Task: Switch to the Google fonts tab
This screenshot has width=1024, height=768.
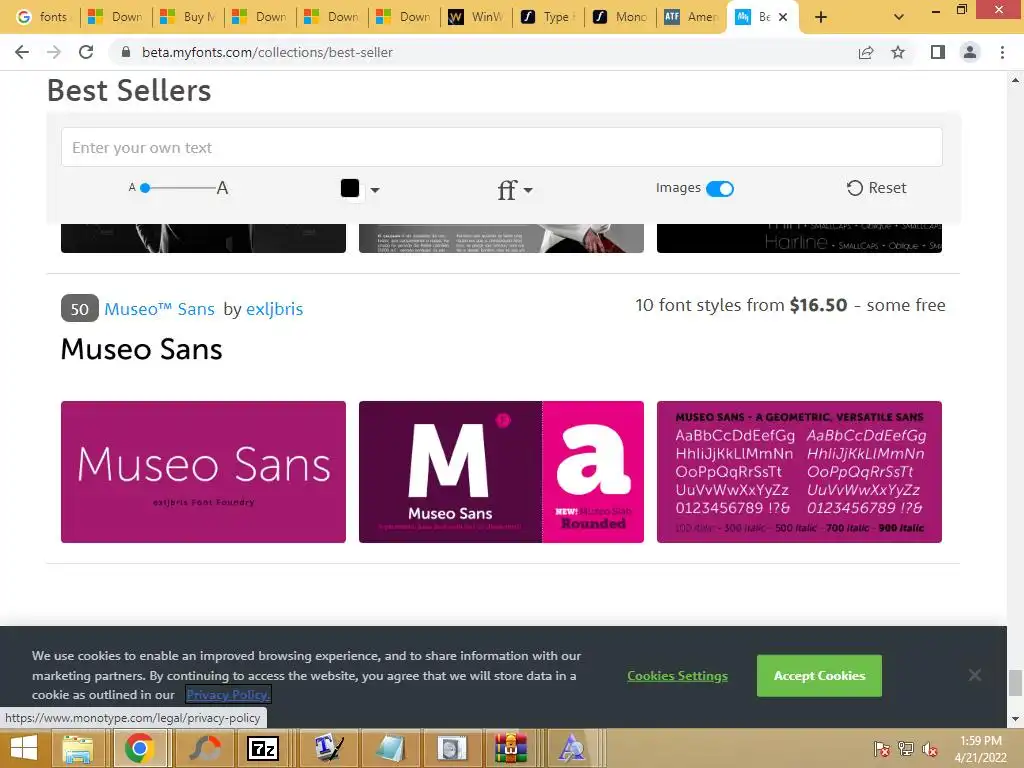Action: [x=42, y=17]
